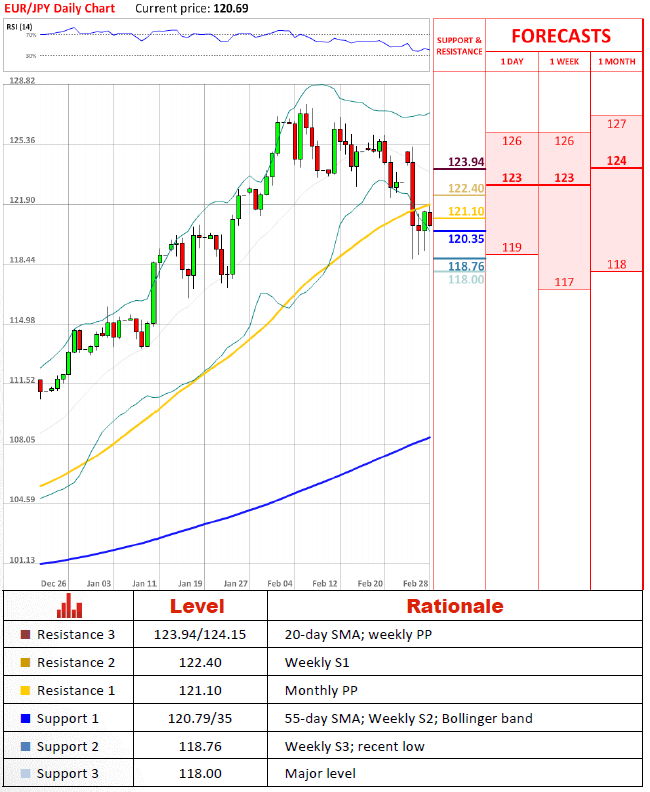Click the 'Level' table column header

(197, 606)
